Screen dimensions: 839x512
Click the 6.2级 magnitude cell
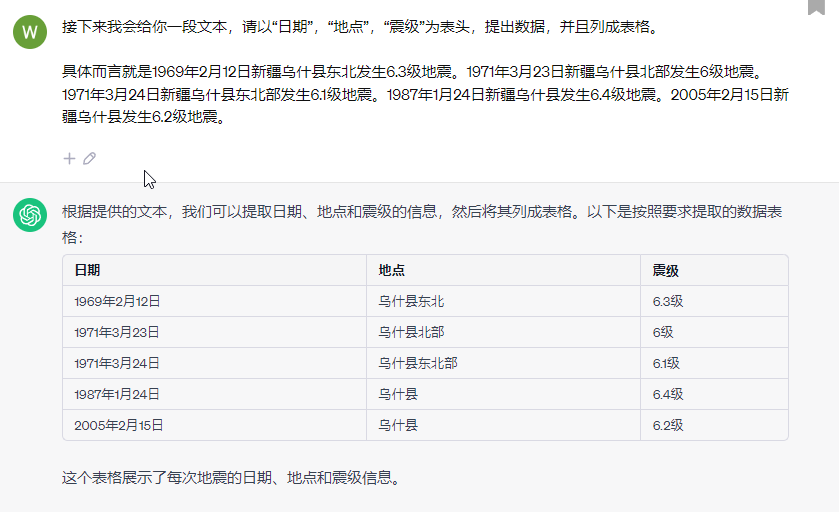click(x=667, y=426)
